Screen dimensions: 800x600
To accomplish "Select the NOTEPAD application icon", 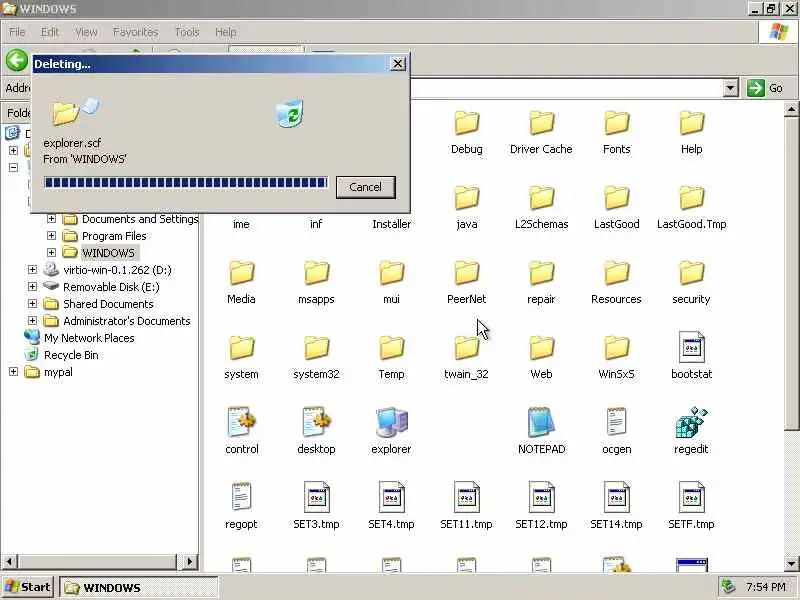I will pyautogui.click(x=541, y=422).
